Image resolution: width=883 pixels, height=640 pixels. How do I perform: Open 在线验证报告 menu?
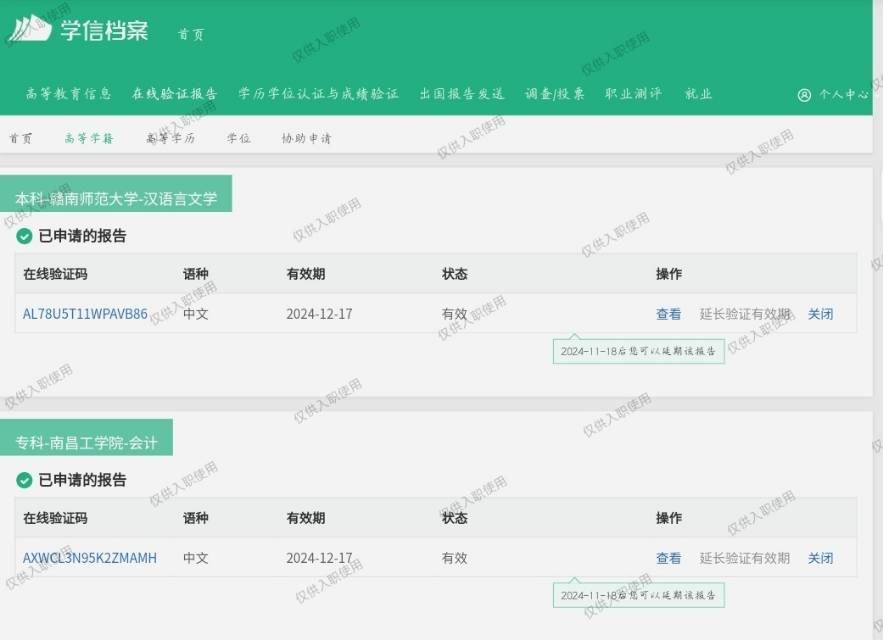175,94
